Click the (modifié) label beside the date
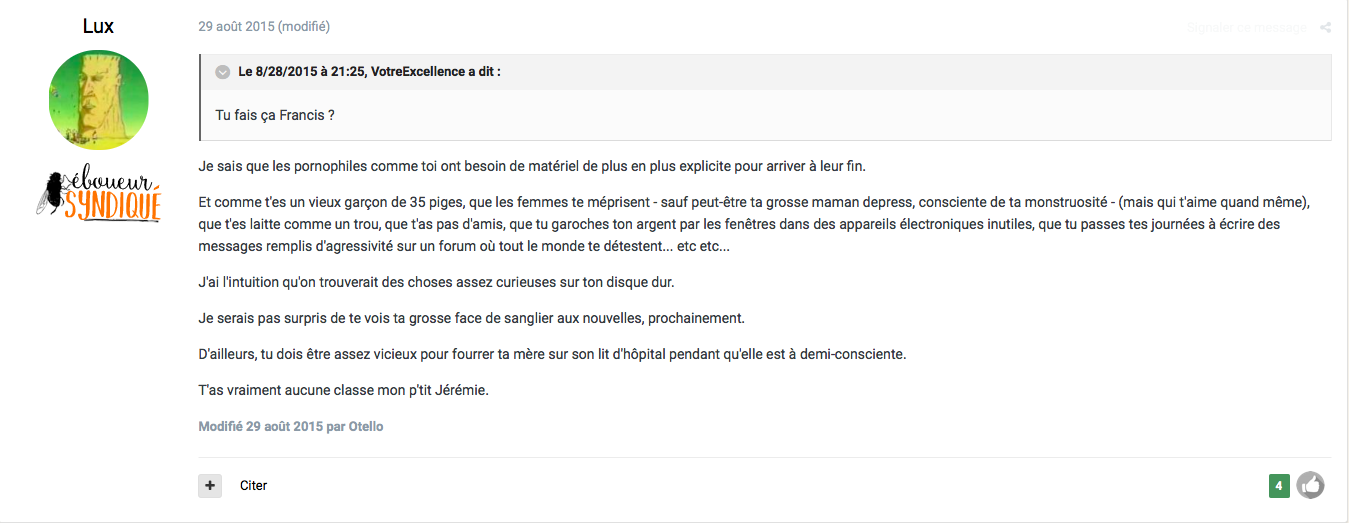Viewport: 1349px width, 523px height. coord(305,26)
